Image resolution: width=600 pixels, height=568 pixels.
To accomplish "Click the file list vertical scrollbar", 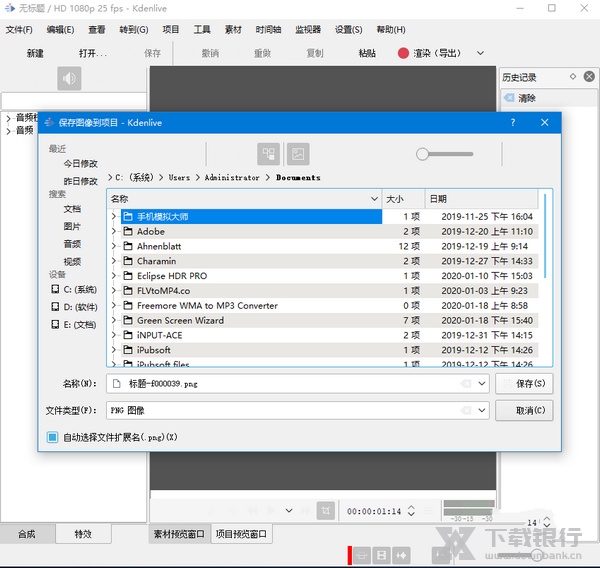I will (545, 236).
